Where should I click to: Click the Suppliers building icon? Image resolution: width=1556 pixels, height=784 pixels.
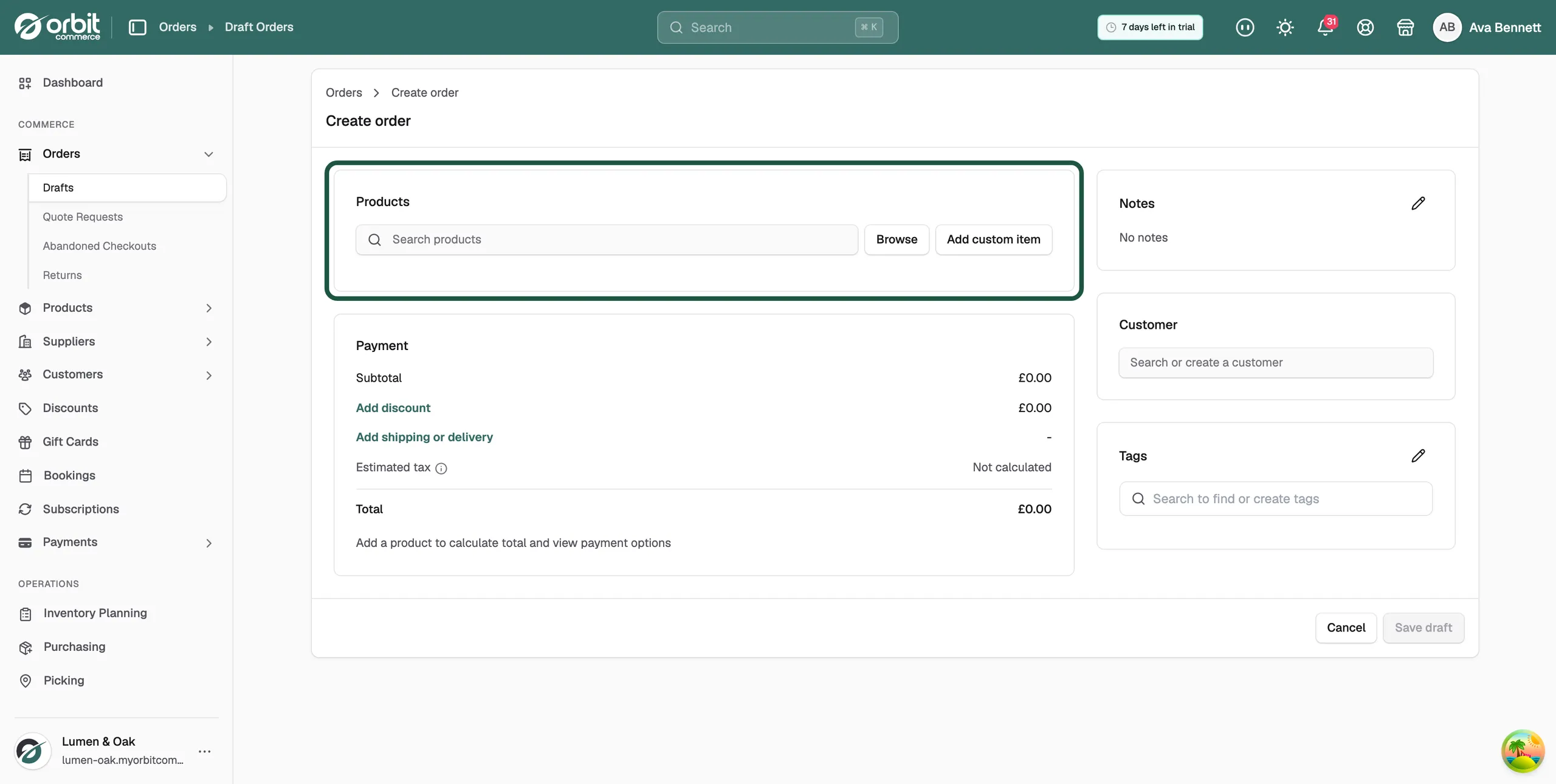coord(25,342)
